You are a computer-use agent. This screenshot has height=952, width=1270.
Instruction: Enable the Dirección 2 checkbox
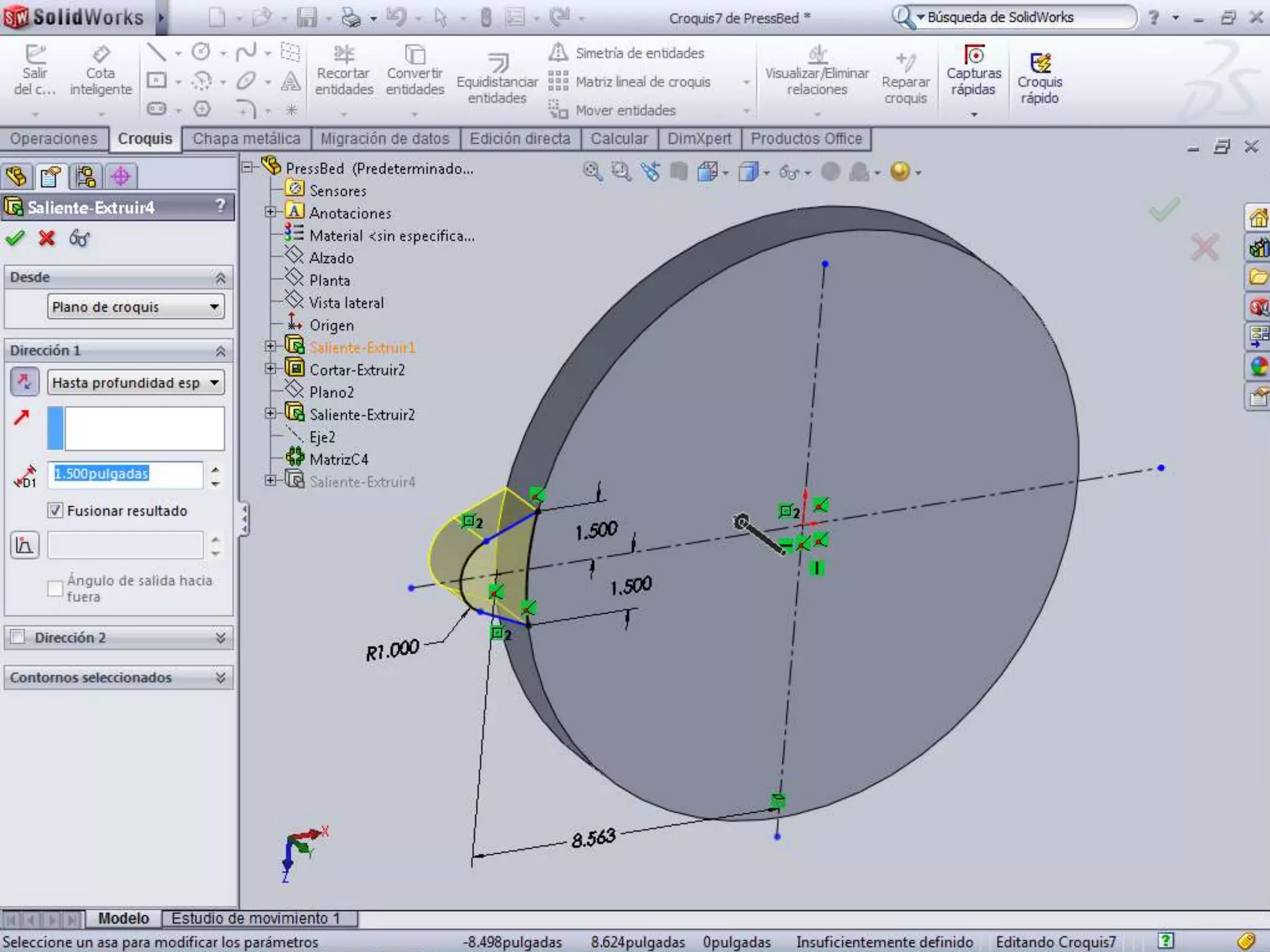coord(18,637)
